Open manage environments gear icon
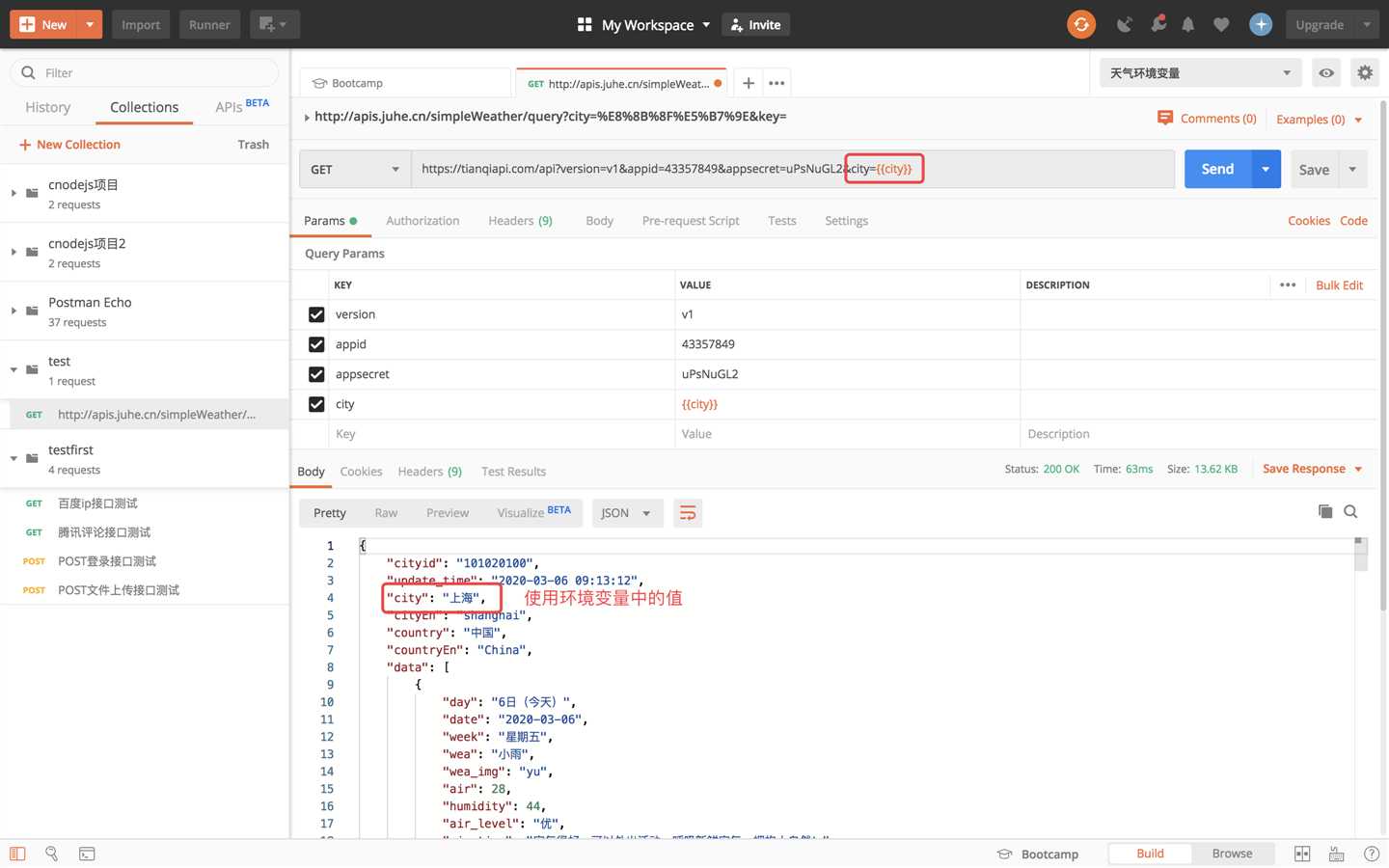The width and height of the screenshot is (1389, 868). coord(1364,72)
